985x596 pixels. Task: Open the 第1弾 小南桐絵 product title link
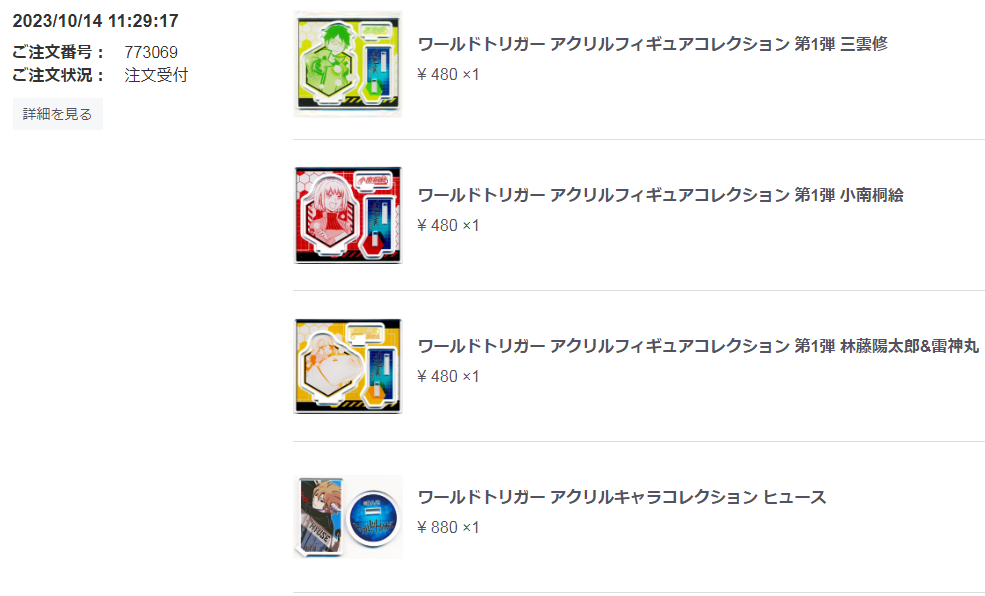tap(660, 195)
